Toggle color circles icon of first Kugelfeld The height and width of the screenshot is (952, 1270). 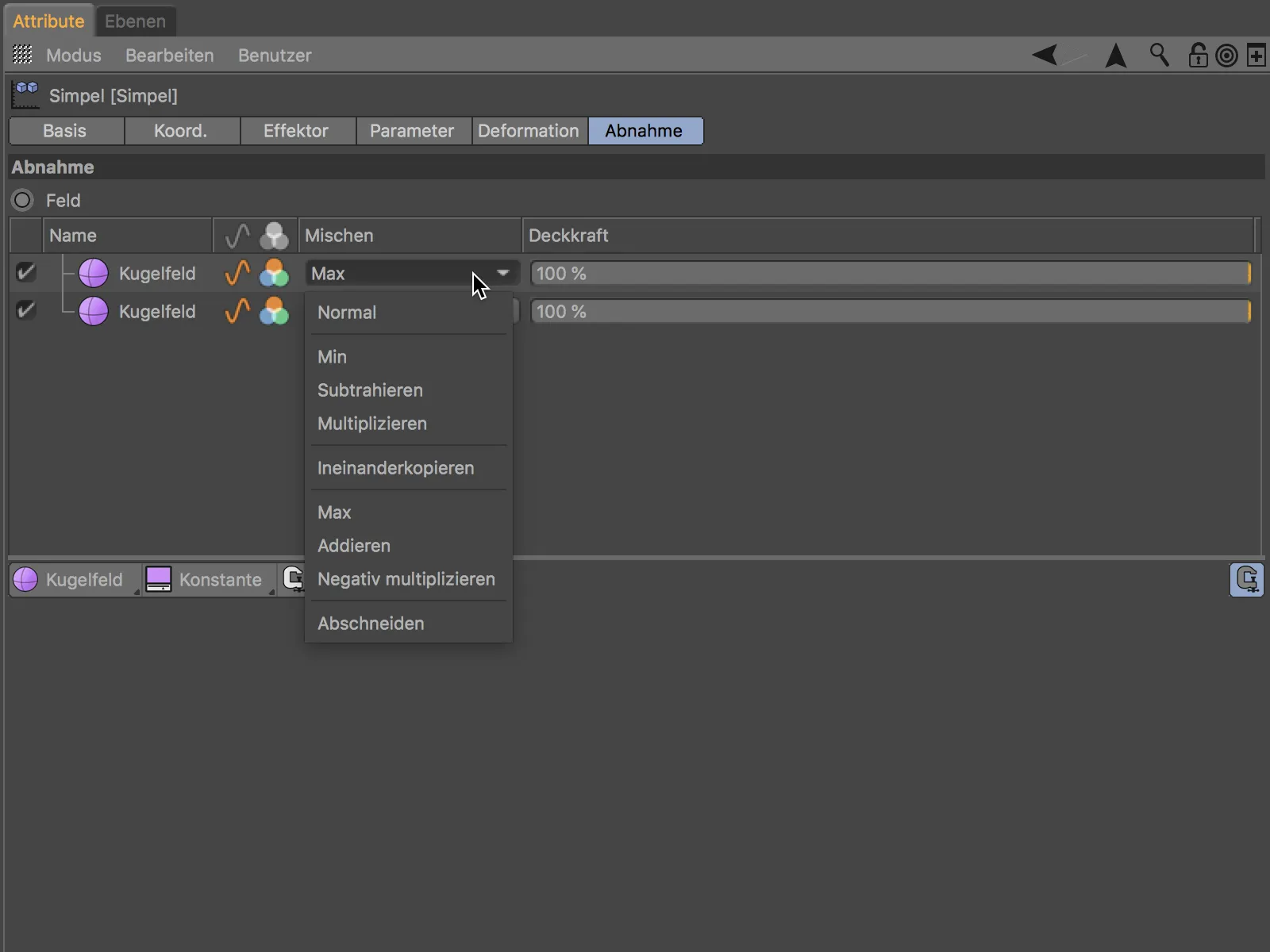274,273
